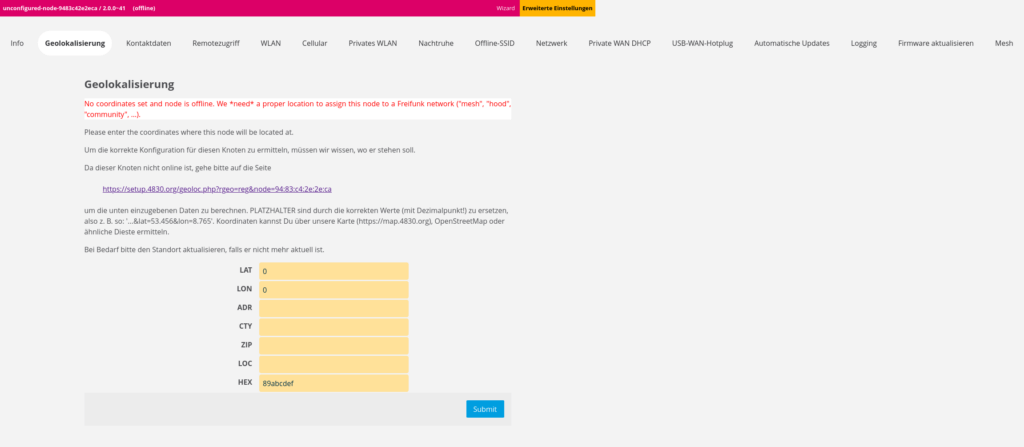Focus the LON coordinate field

tap(333, 290)
